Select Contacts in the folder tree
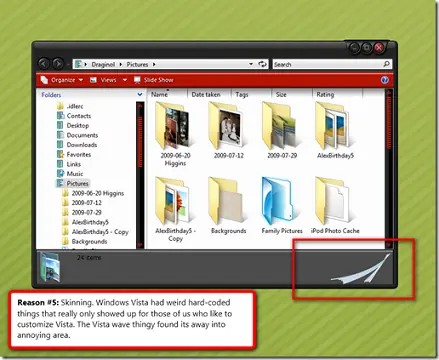The height and width of the screenshot is (360, 439). tap(74, 116)
